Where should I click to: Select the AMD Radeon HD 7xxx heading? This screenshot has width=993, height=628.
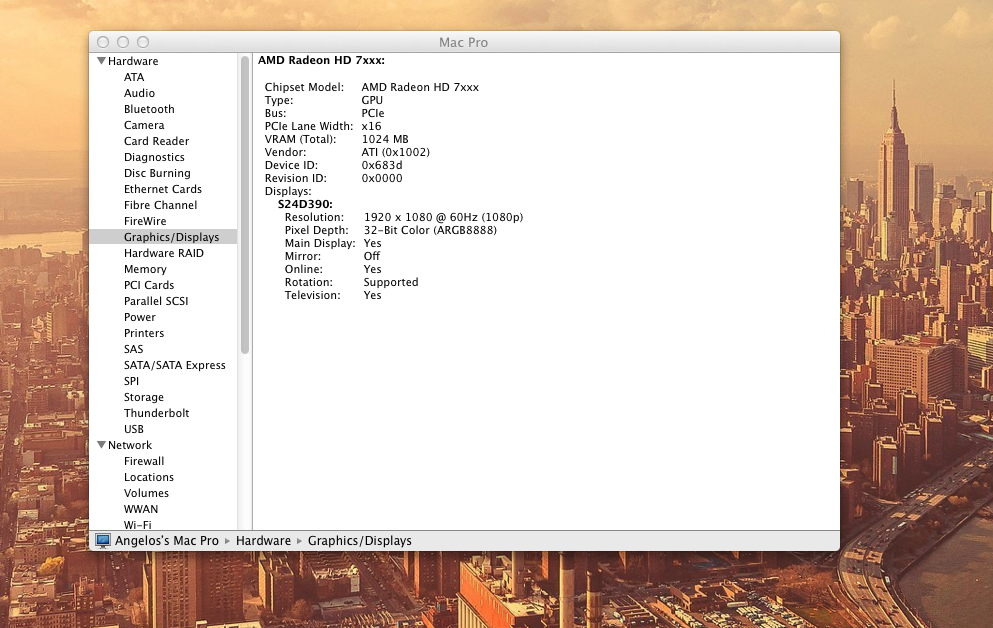321,60
